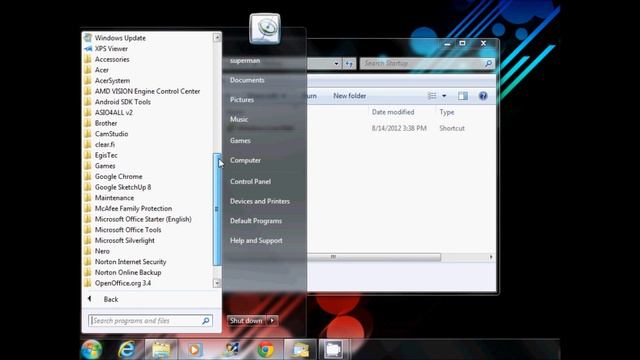Open Devices and Printers
This screenshot has height=360, width=640.
[260, 201]
